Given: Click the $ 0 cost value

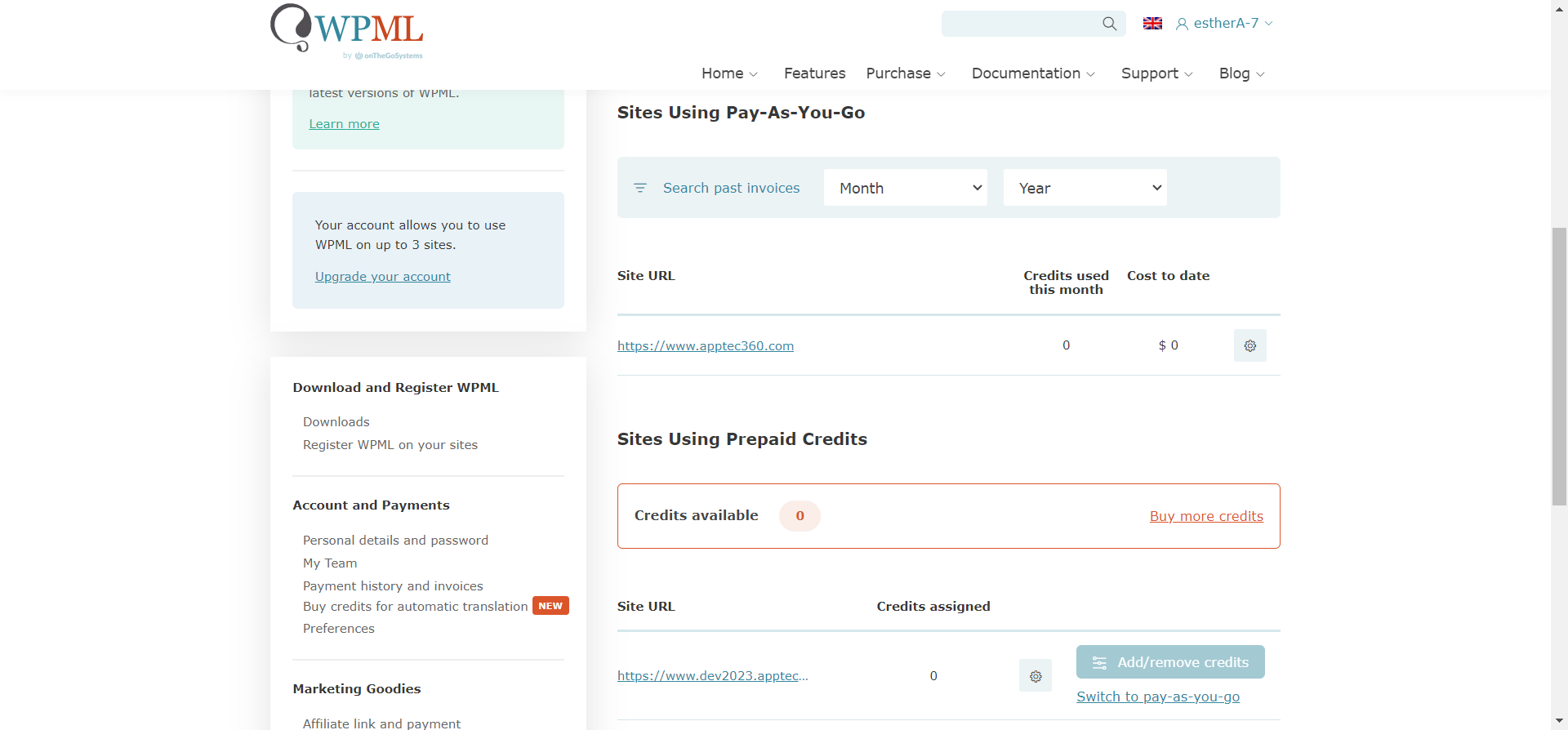Looking at the screenshot, I should (x=1168, y=345).
